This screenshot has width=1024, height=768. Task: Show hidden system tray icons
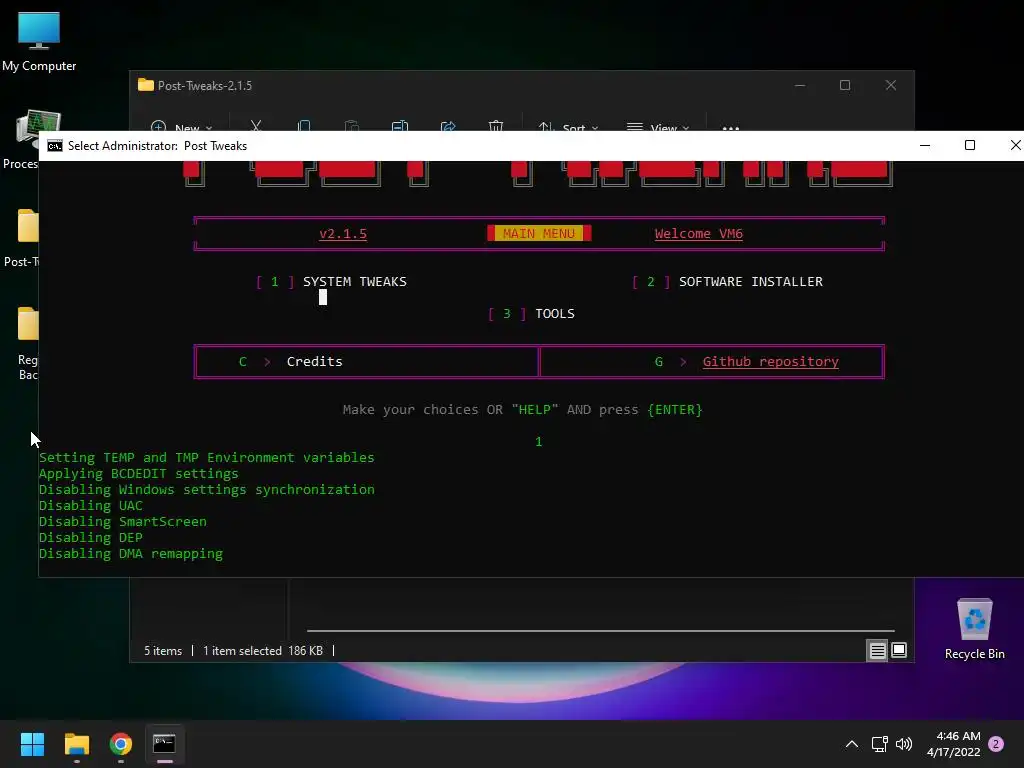point(852,744)
